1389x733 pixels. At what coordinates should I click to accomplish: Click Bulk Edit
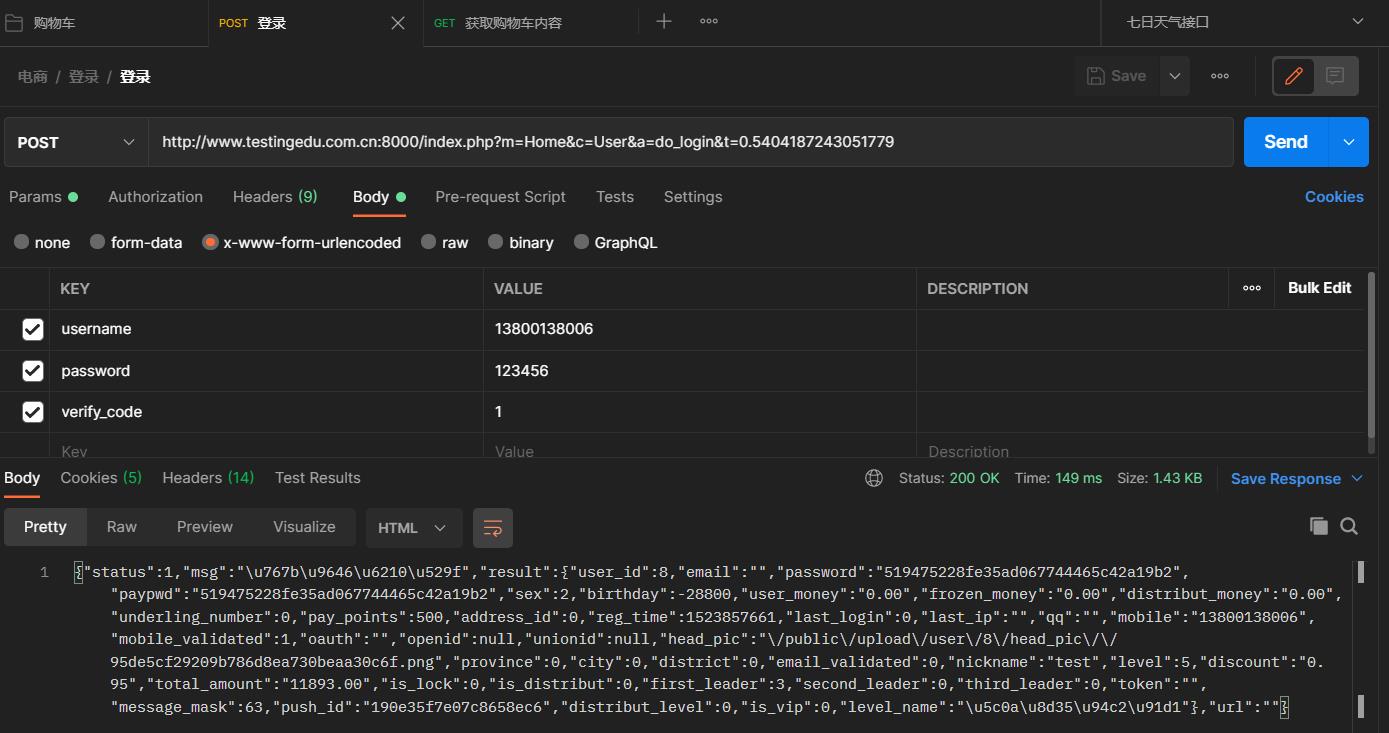(x=1320, y=288)
